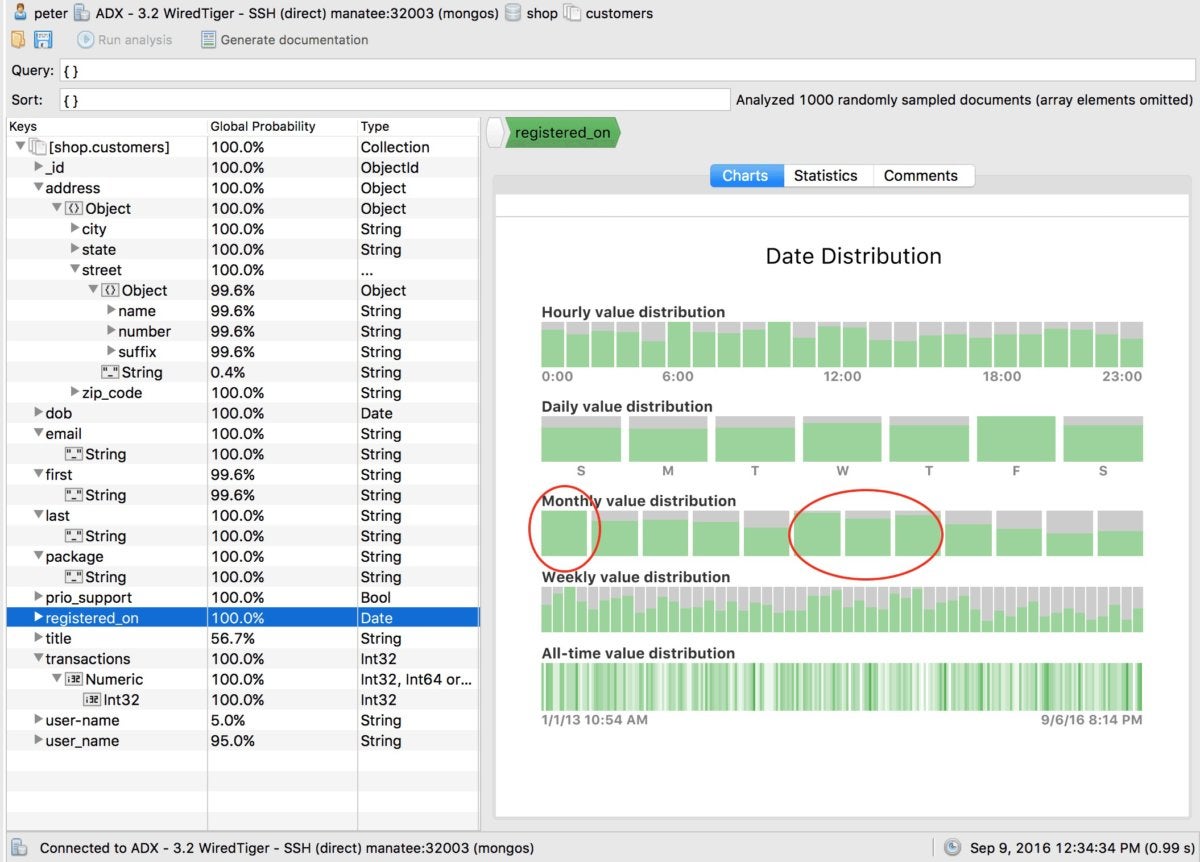Click the 0.4% probability cell
The width and height of the screenshot is (1200, 862).
tap(228, 372)
